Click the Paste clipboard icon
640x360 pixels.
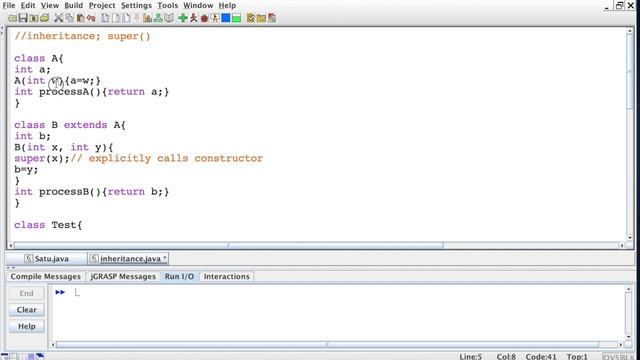click(80, 18)
